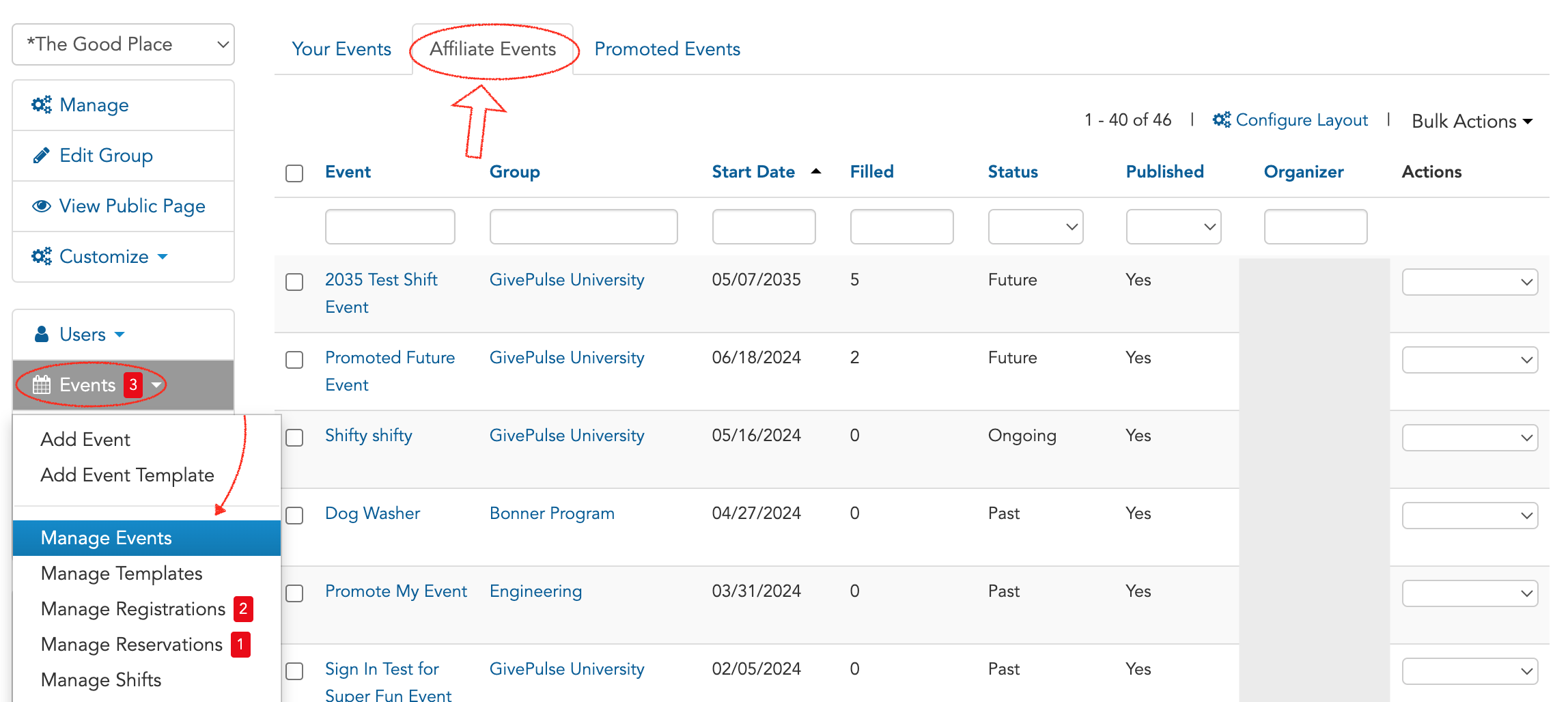Click the Filled filter field
This screenshot has height=702, width=1568.
(901, 227)
